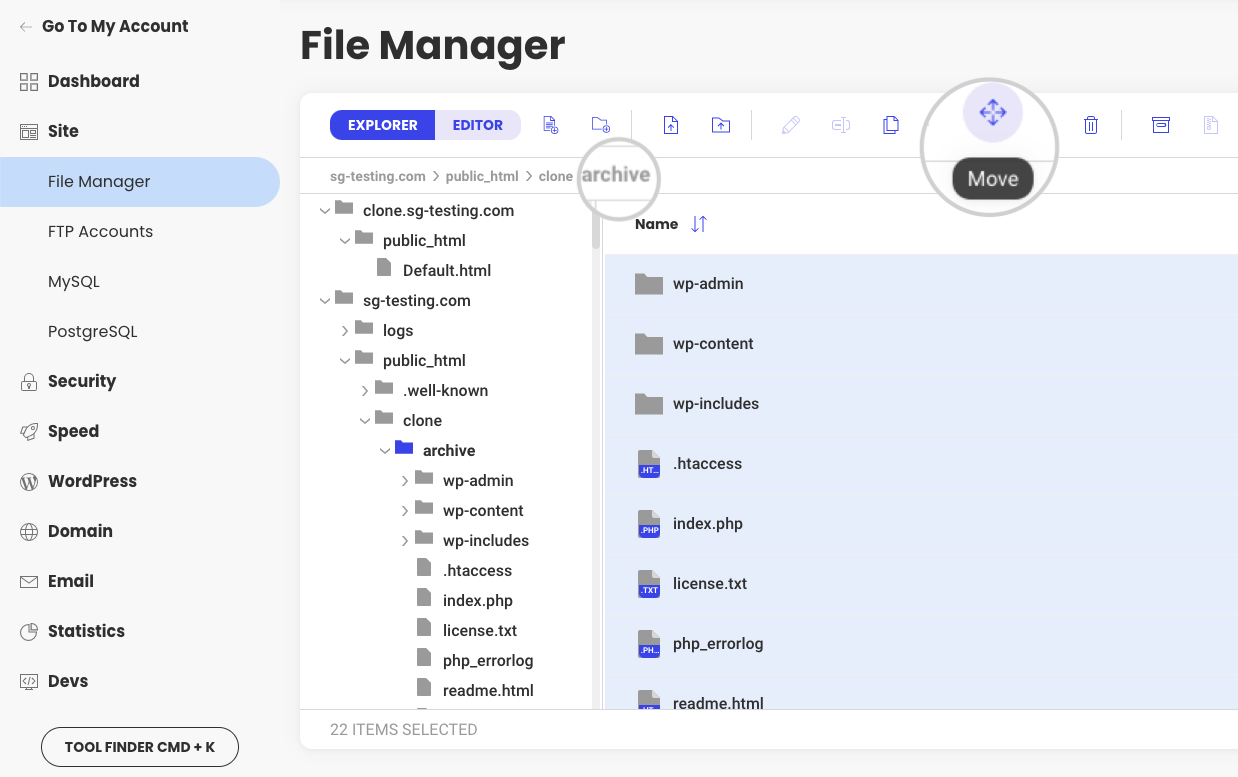Select license.txt in folder tree

point(480,631)
